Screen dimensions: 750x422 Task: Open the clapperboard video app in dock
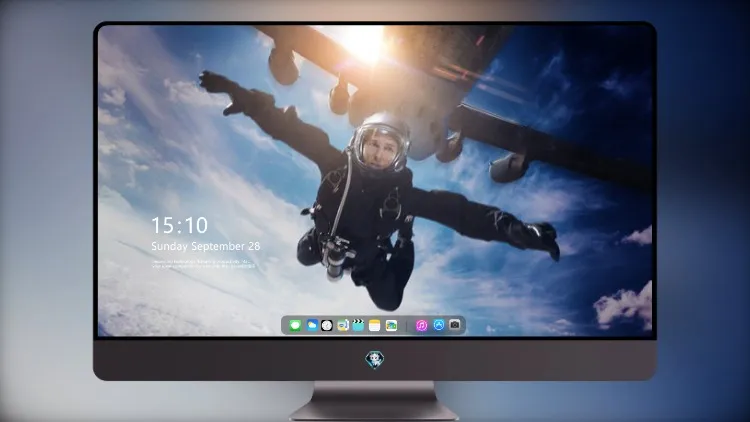point(358,325)
